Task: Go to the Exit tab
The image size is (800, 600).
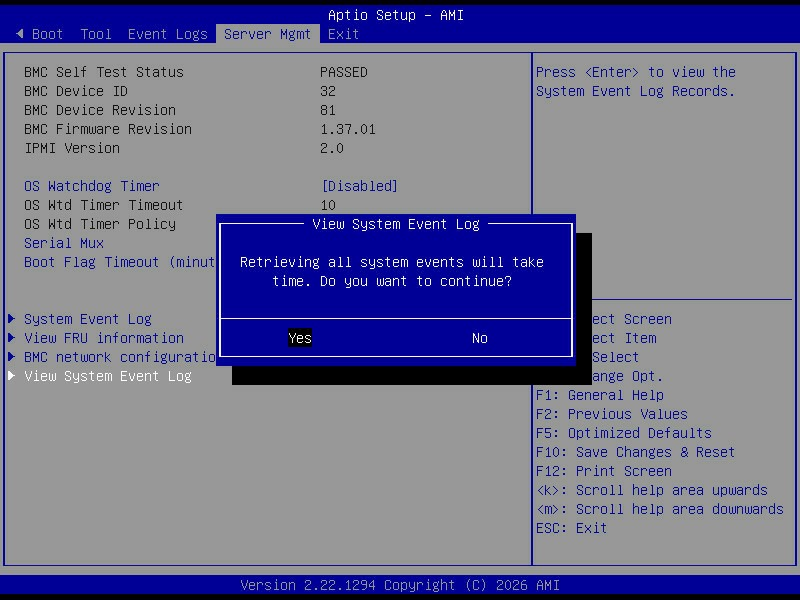Action: [343, 34]
